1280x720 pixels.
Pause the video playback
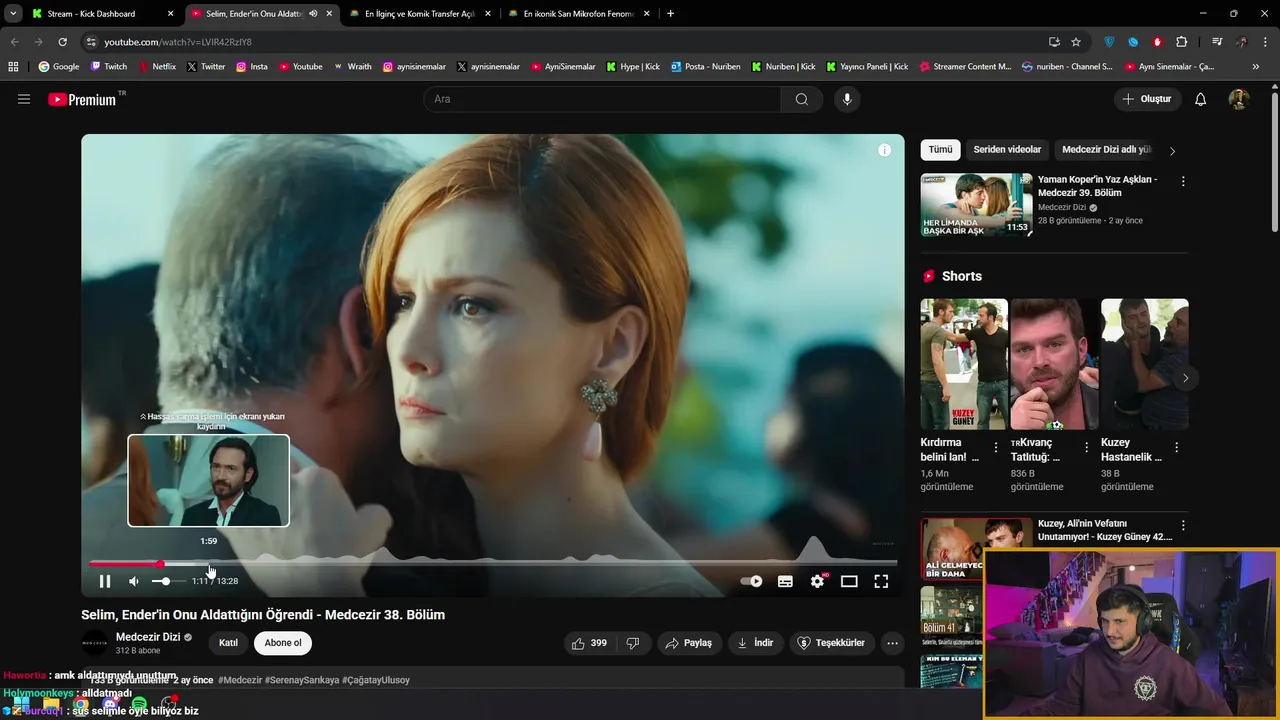[105, 581]
